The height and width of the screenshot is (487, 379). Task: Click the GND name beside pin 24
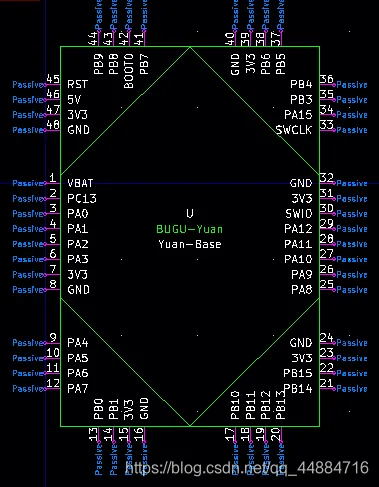coord(301,343)
